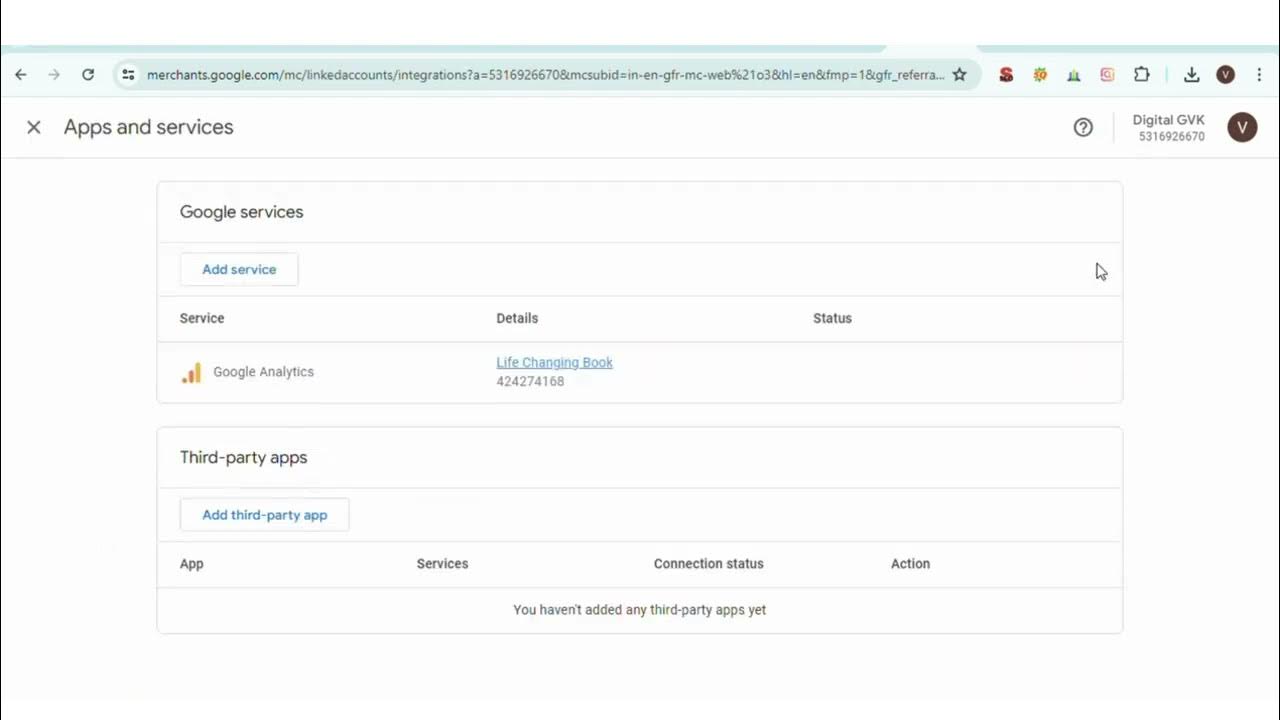The width and height of the screenshot is (1280, 720).
Task: Click the Status column header
Action: [832, 318]
